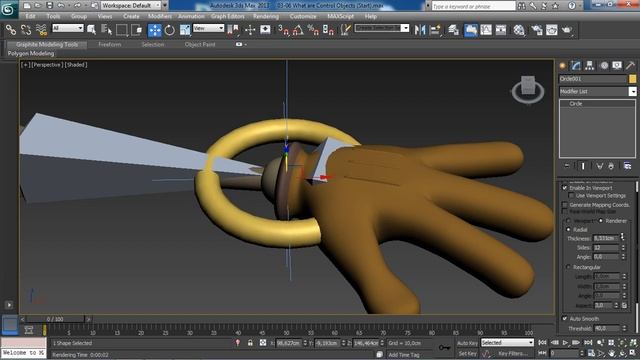The height and width of the screenshot is (360, 640).
Task: Click the Unlink Selection icon
Action: [x=26, y=30]
